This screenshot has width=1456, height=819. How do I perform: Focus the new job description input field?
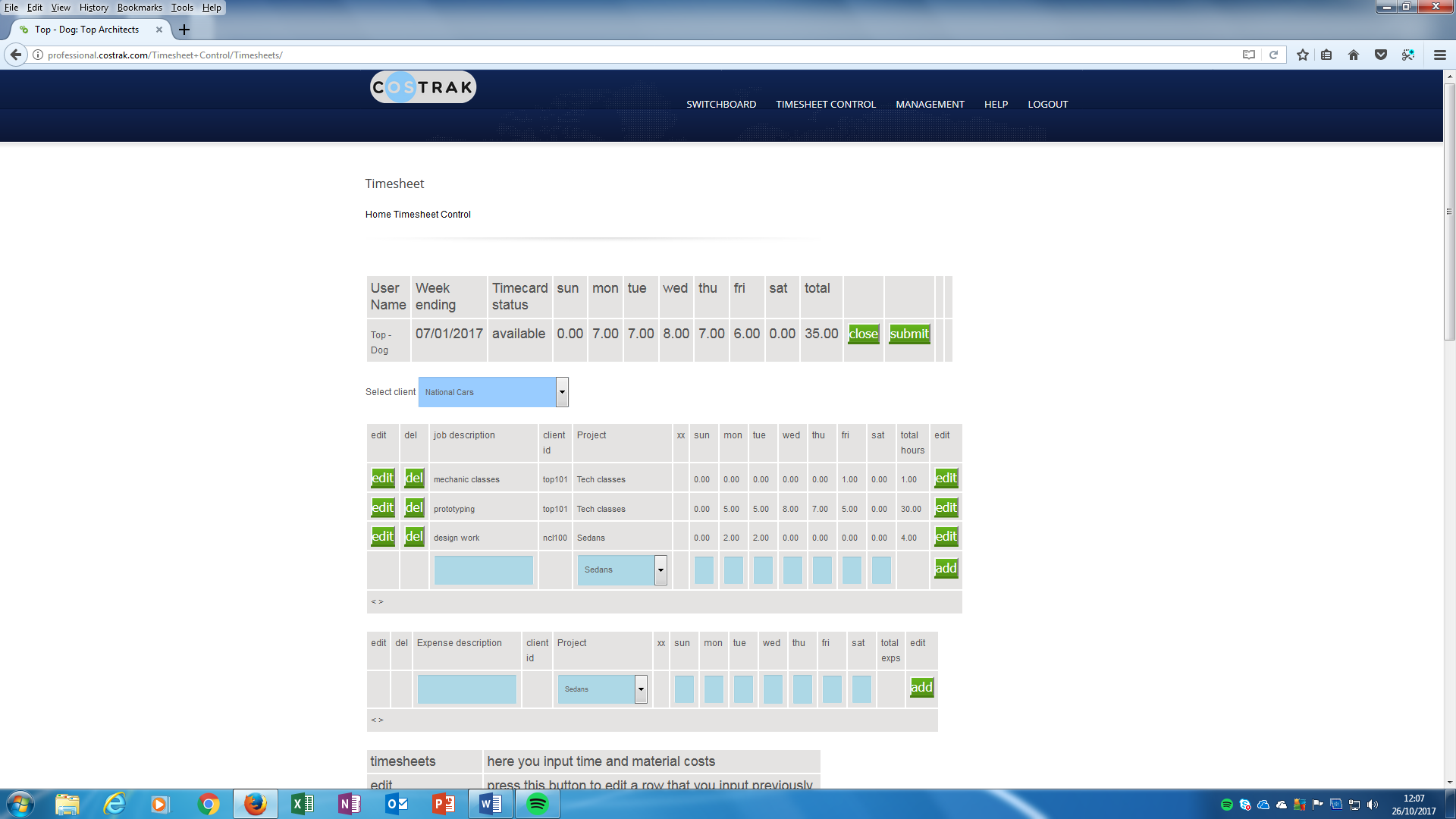point(483,570)
